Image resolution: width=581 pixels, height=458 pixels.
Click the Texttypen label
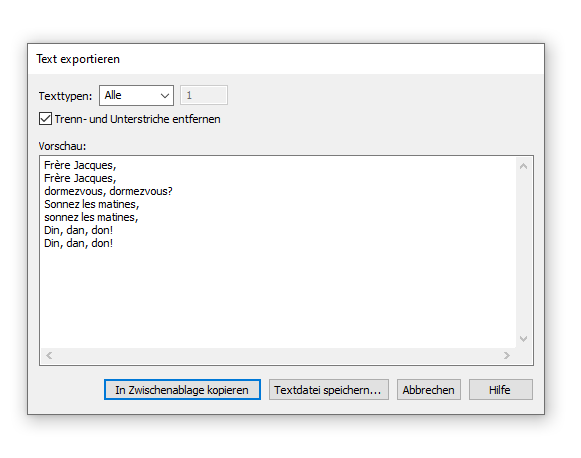(65, 96)
